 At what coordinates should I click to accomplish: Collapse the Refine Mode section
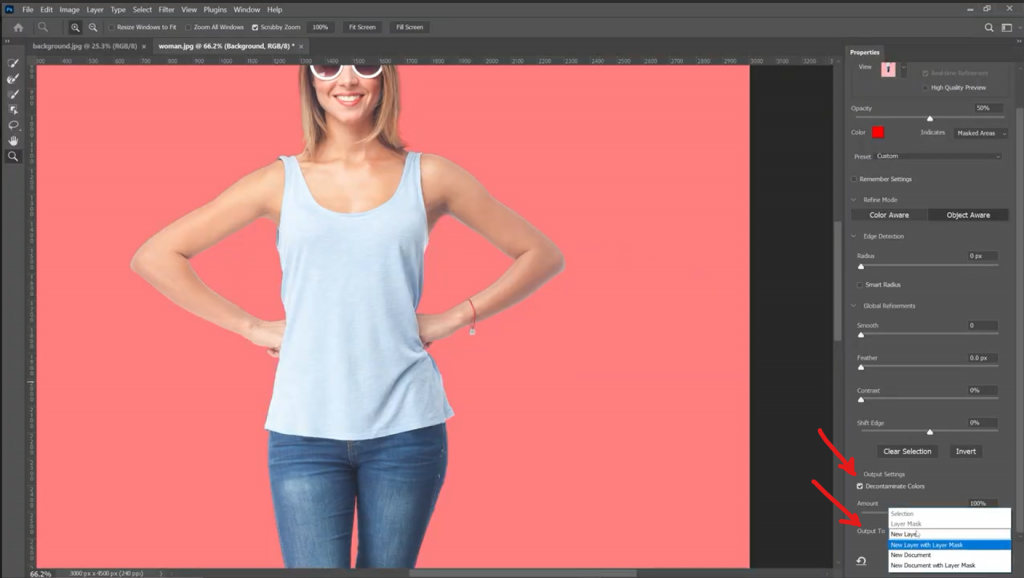click(x=854, y=200)
